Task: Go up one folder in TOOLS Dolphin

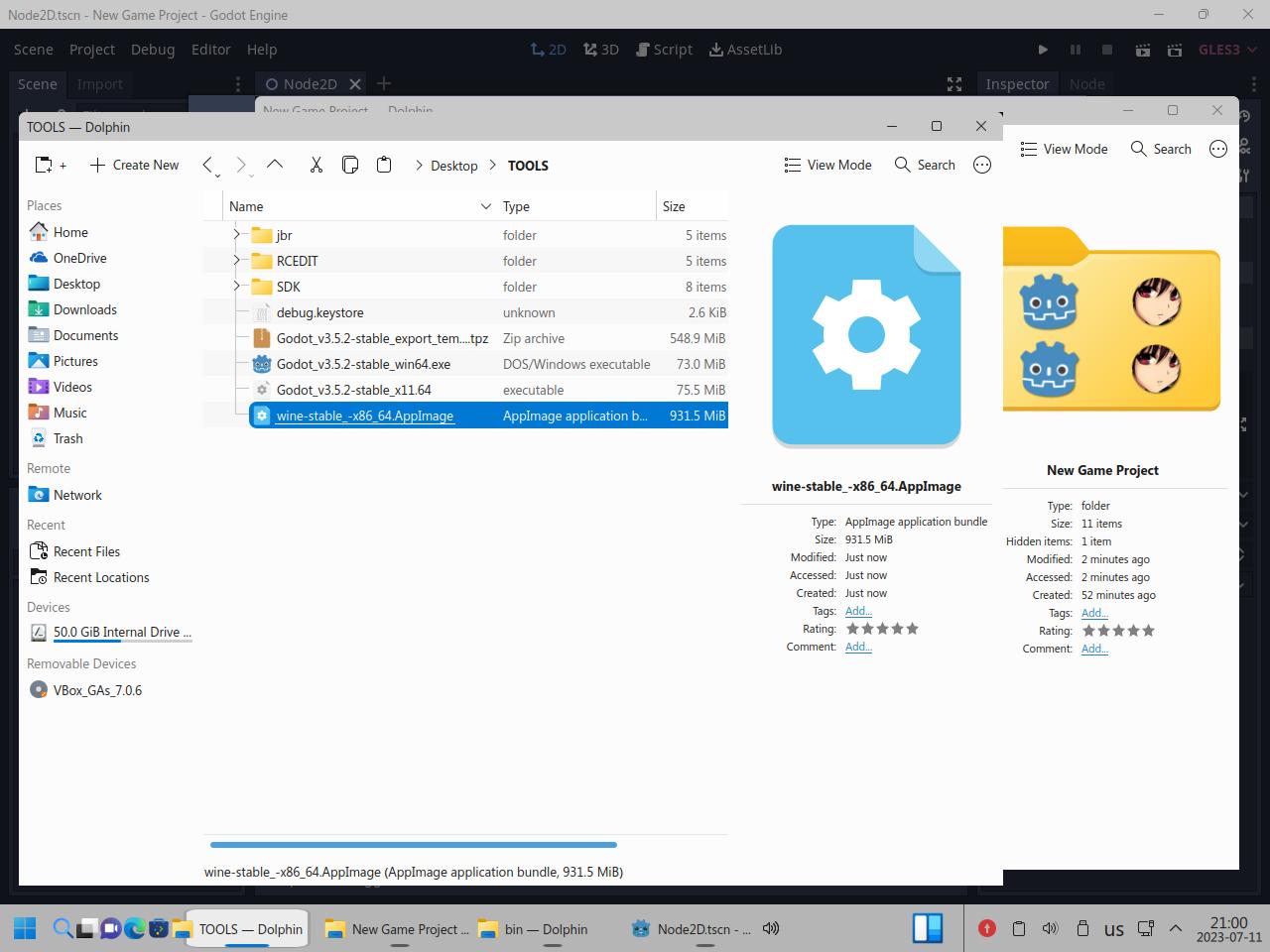Action: point(275,165)
